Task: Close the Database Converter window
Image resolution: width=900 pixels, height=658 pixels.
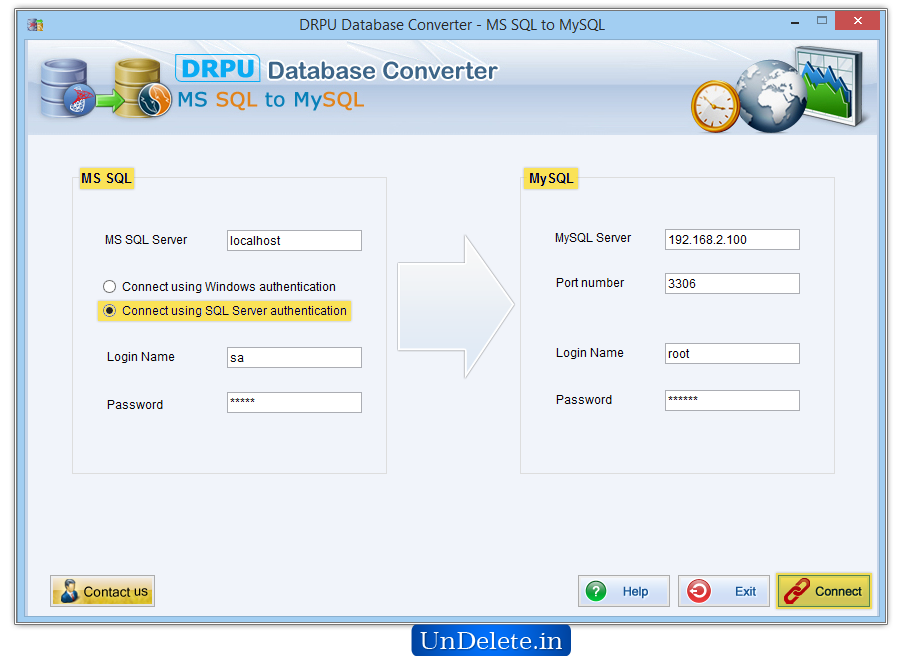Action: [858, 21]
